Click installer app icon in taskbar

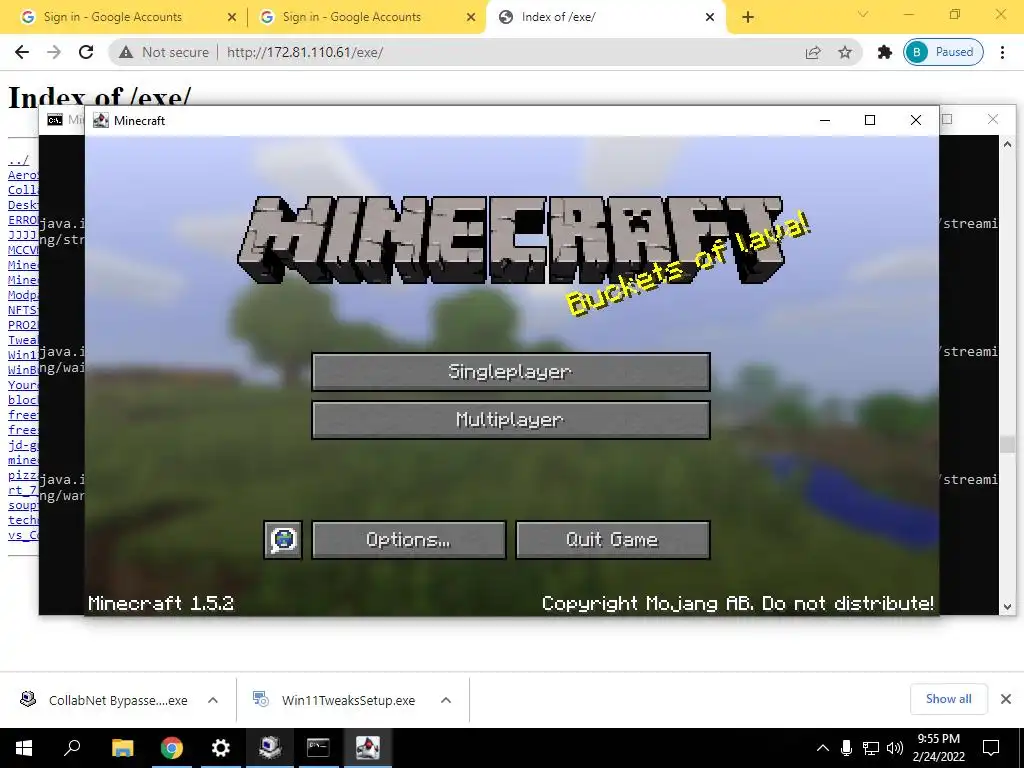click(x=269, y=748)
